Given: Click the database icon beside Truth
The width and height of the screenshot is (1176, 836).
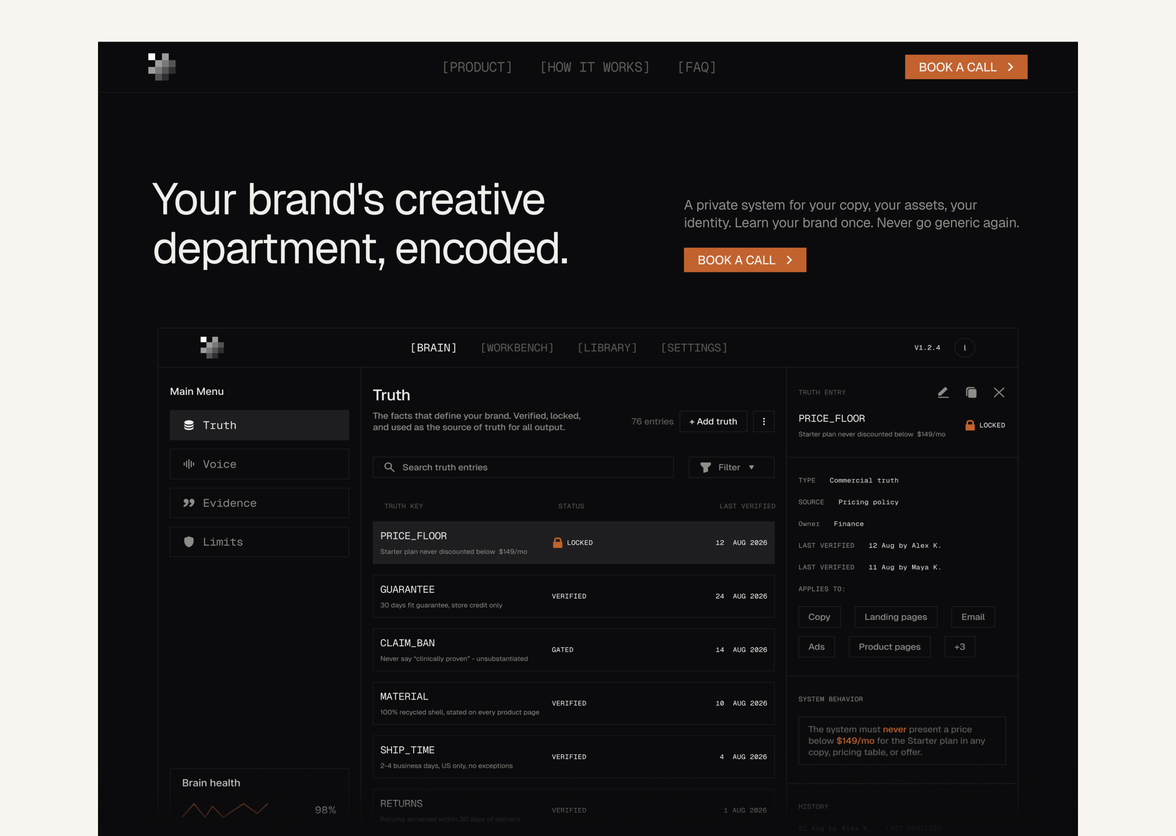Looking at the screenshot, I should (x=189, y=425).
